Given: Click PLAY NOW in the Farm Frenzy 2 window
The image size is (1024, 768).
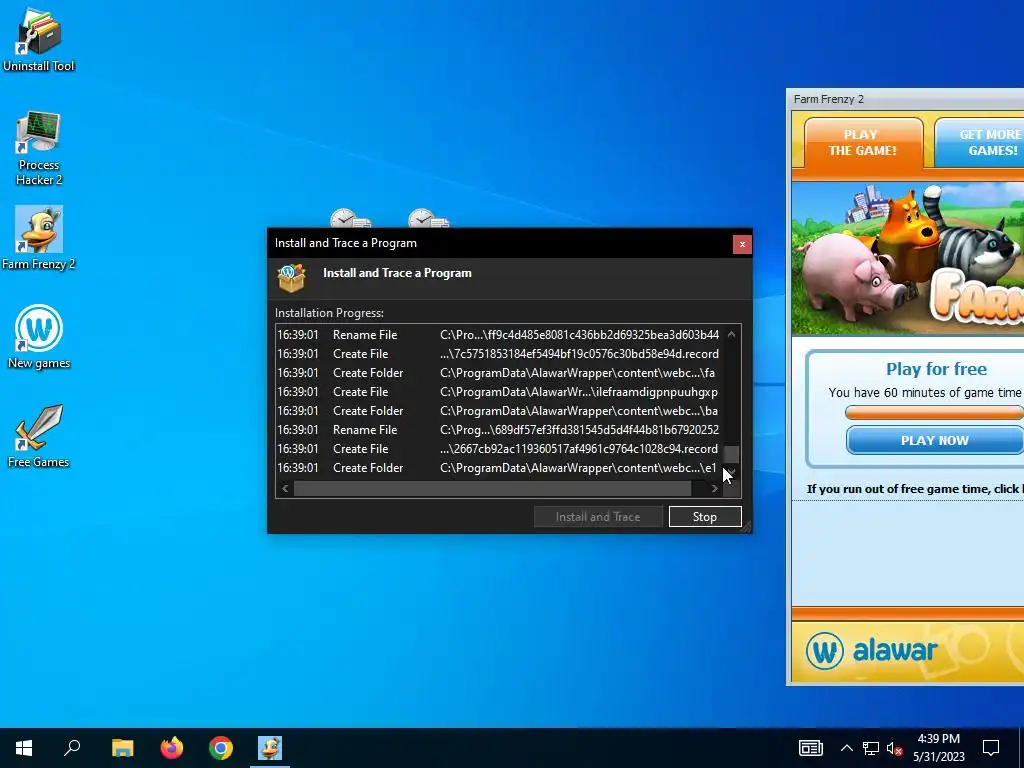Looking at the screenshot, I should pos(935,440).
